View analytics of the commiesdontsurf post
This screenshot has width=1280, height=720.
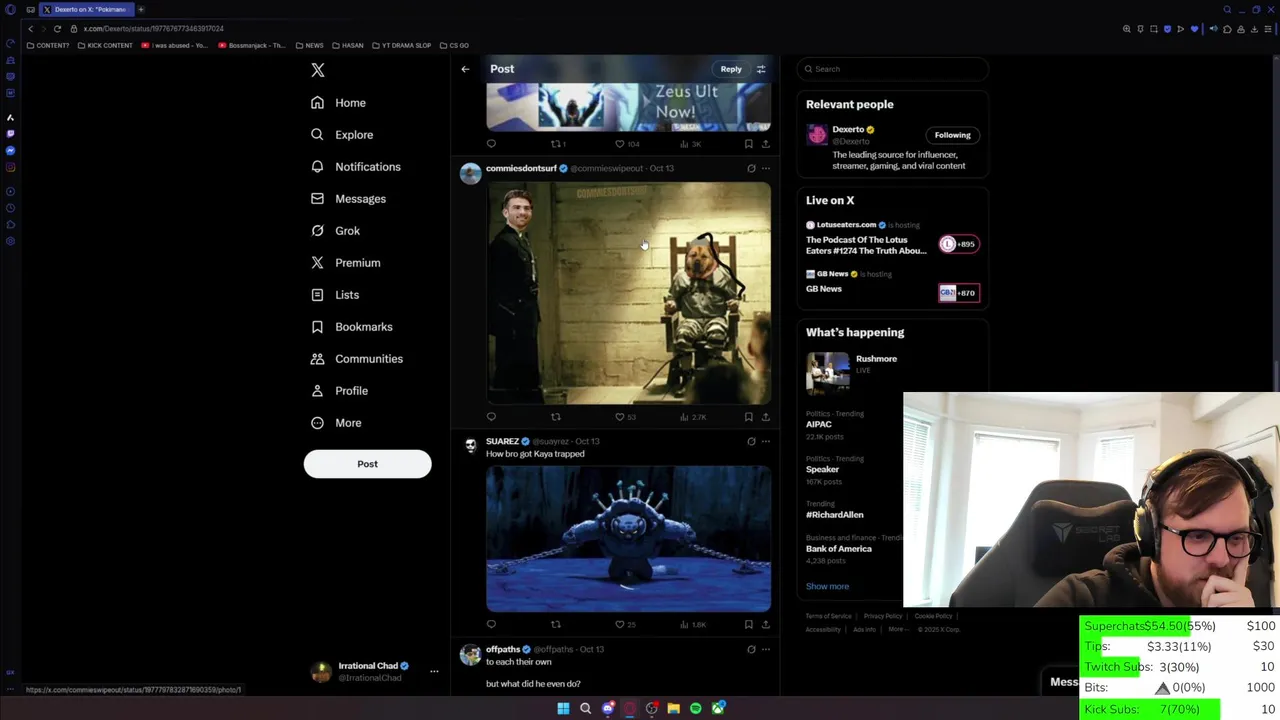pos(692,417)
